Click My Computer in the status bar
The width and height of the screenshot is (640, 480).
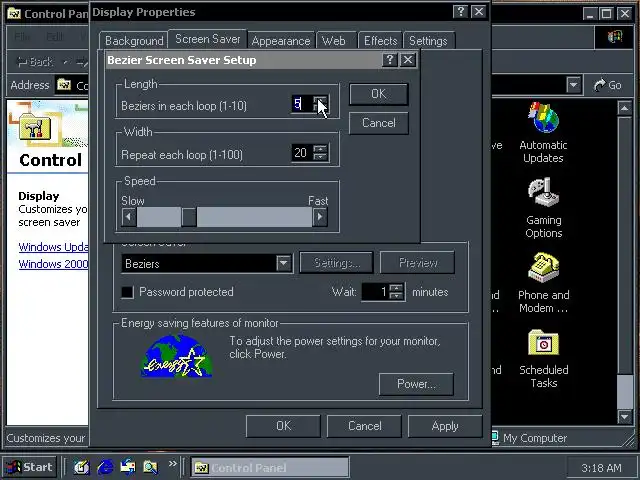pyautogui.click(x=529, y=438)
